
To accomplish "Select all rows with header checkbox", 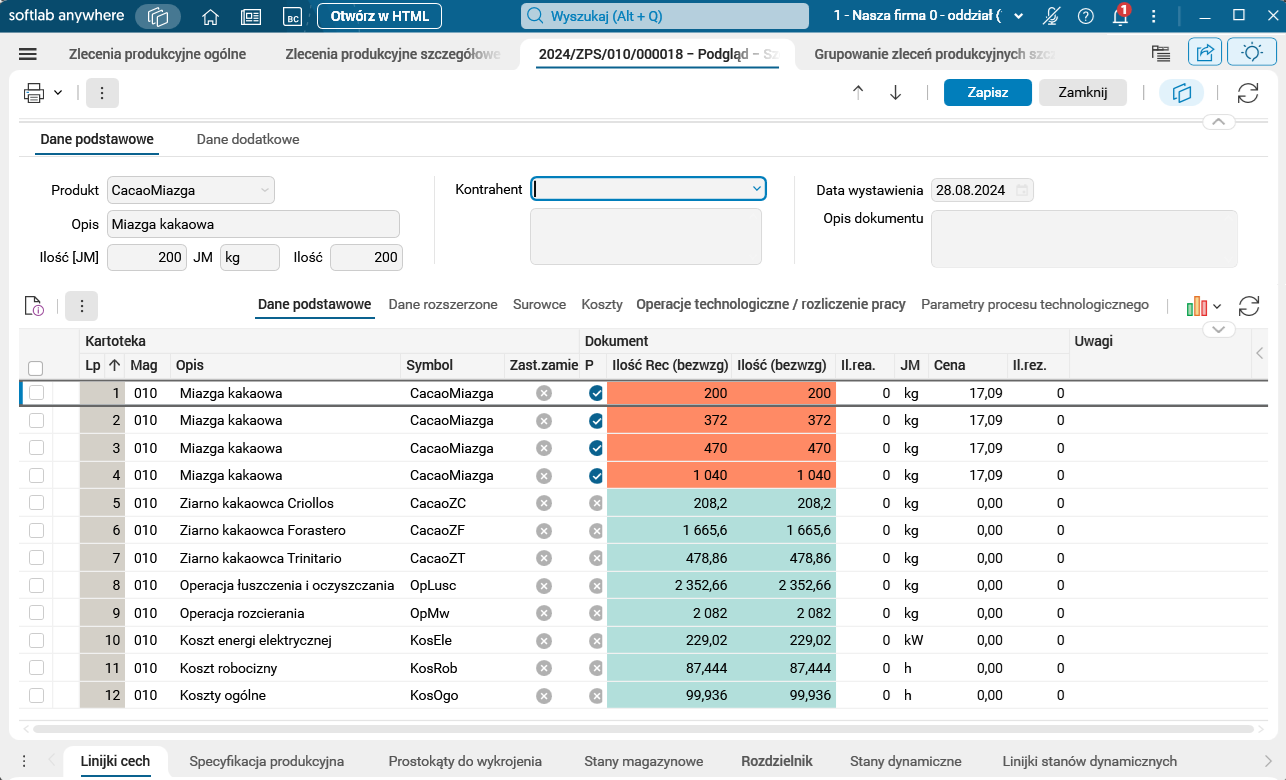I will click(x=36, y=367).
